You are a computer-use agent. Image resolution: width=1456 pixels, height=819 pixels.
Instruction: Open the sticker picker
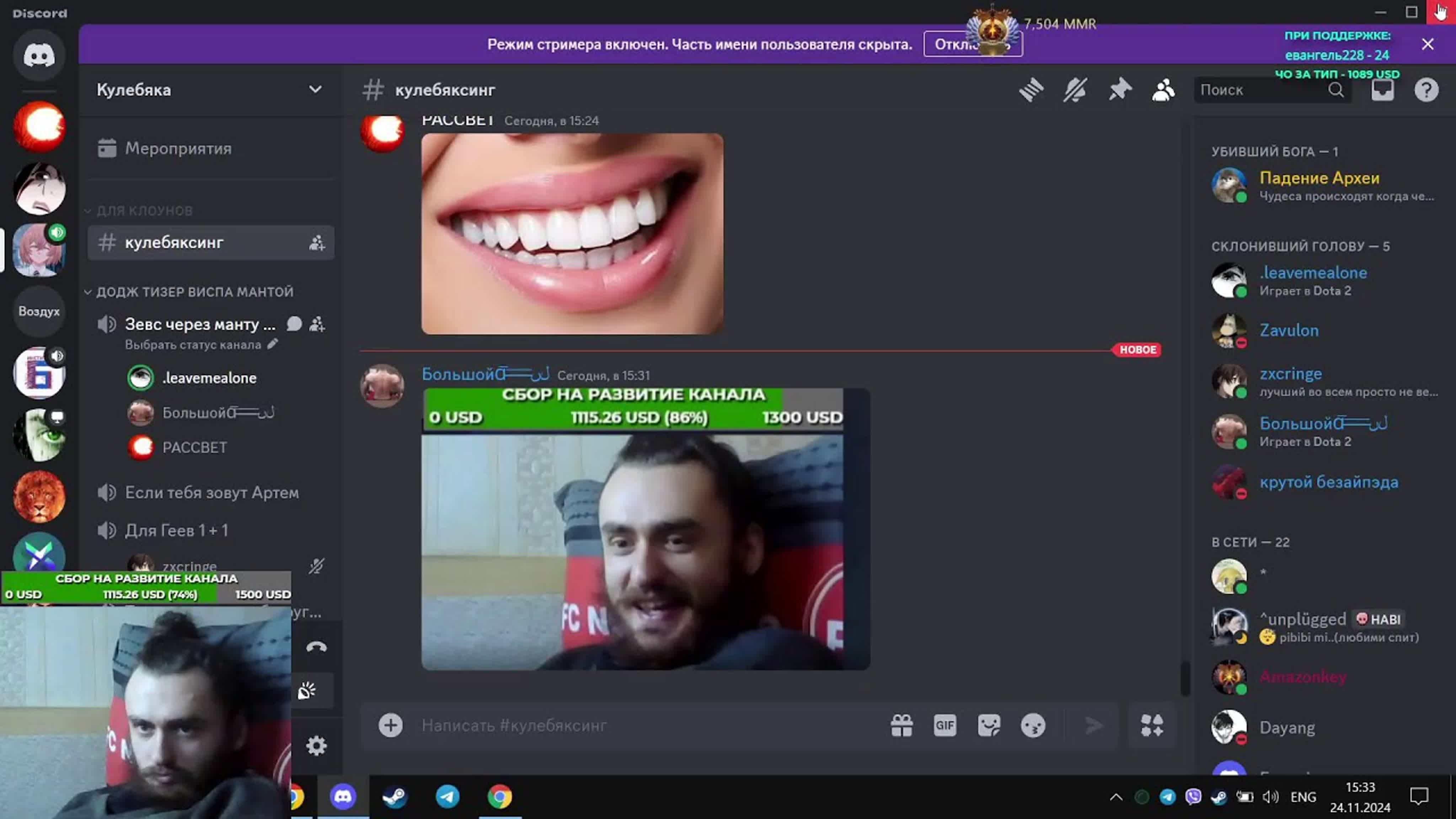click(x=989, y=725)
